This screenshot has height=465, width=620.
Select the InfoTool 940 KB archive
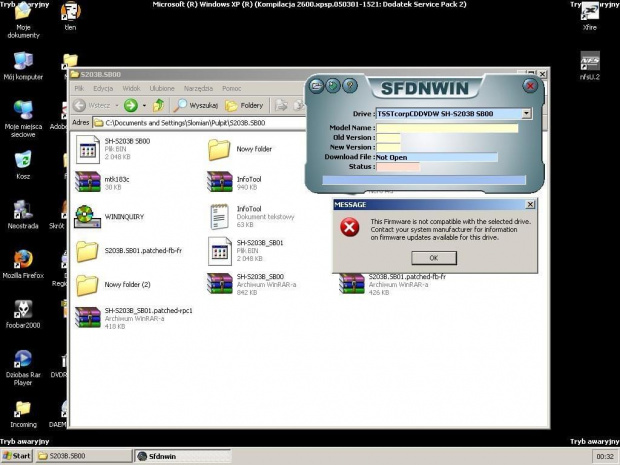(234, 182)
